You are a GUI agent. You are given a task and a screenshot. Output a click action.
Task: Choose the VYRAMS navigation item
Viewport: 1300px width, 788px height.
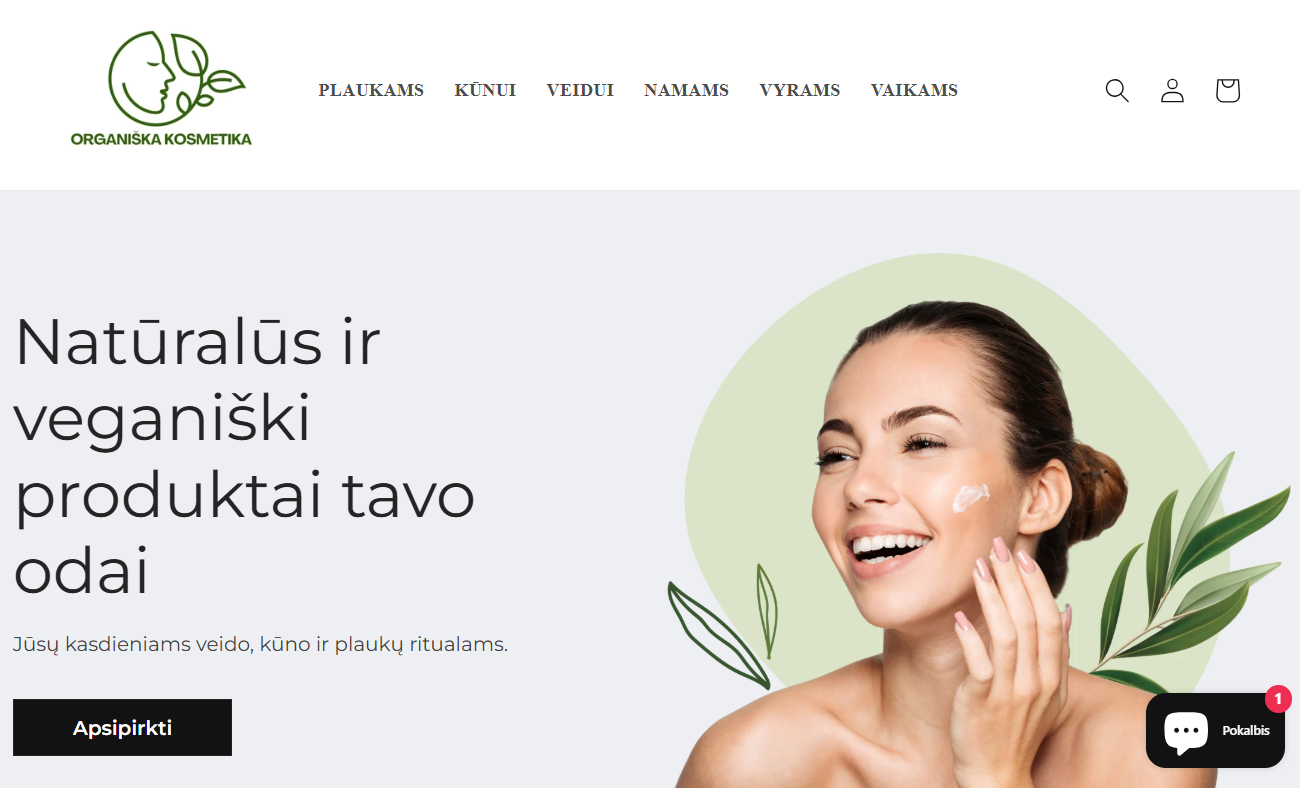(800, 90)
